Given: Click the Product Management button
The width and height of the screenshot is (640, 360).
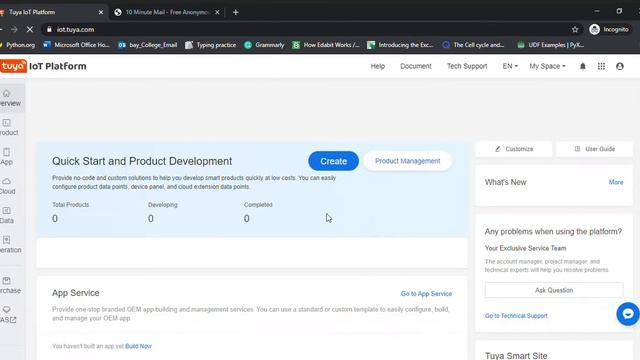Looking at the screenshot, I should click(407, 161).
